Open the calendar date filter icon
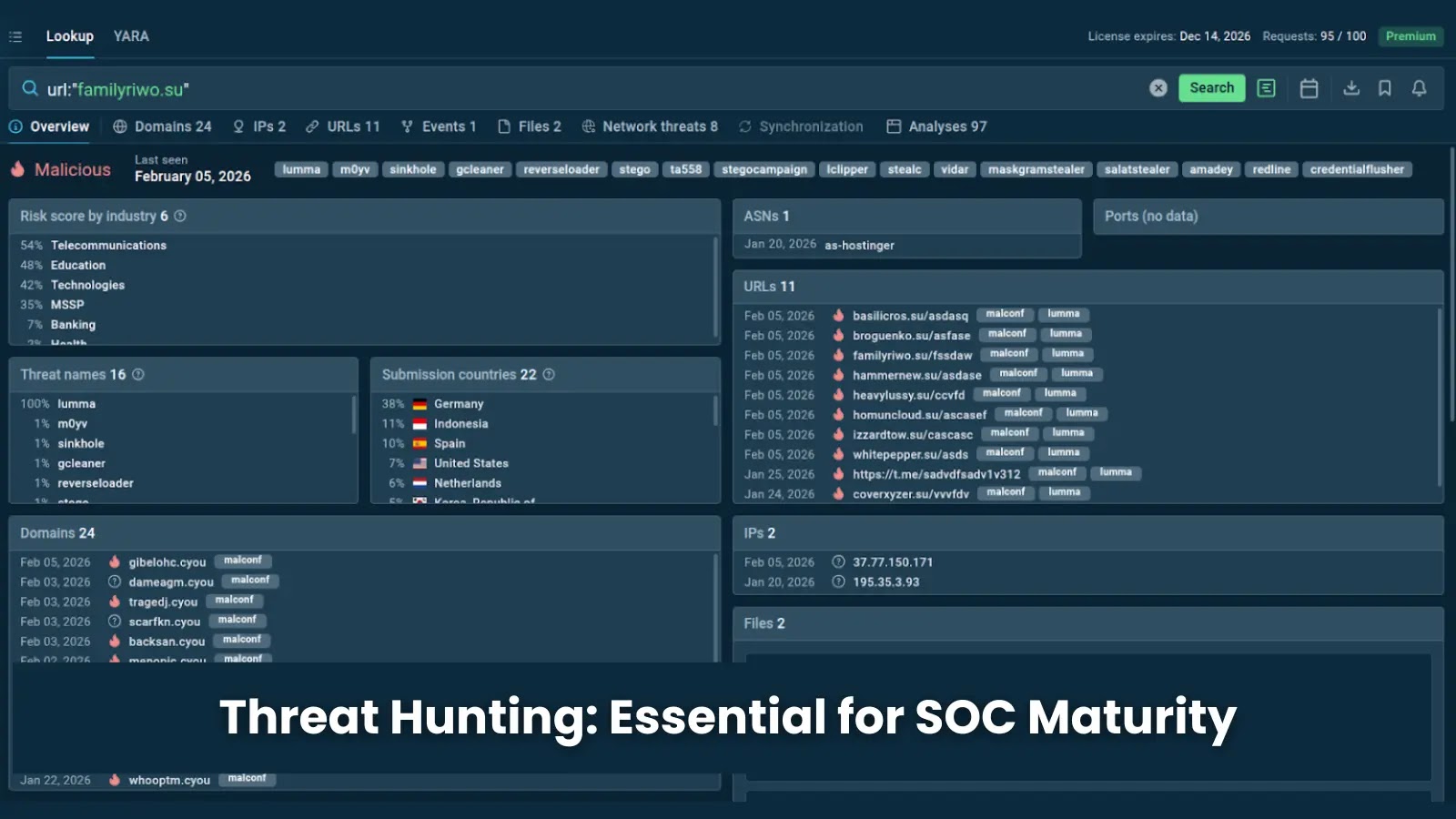The height and width of the screenshot is (819, 1456). (x=1309, y=88)
